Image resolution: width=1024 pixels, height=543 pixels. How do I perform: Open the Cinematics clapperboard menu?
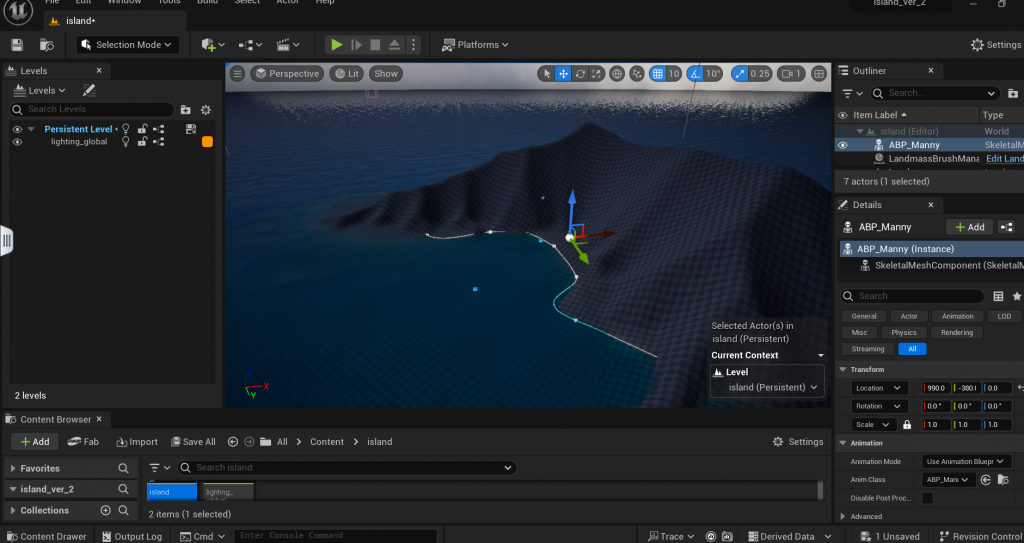pyautogui.click(x=288, y=44)
